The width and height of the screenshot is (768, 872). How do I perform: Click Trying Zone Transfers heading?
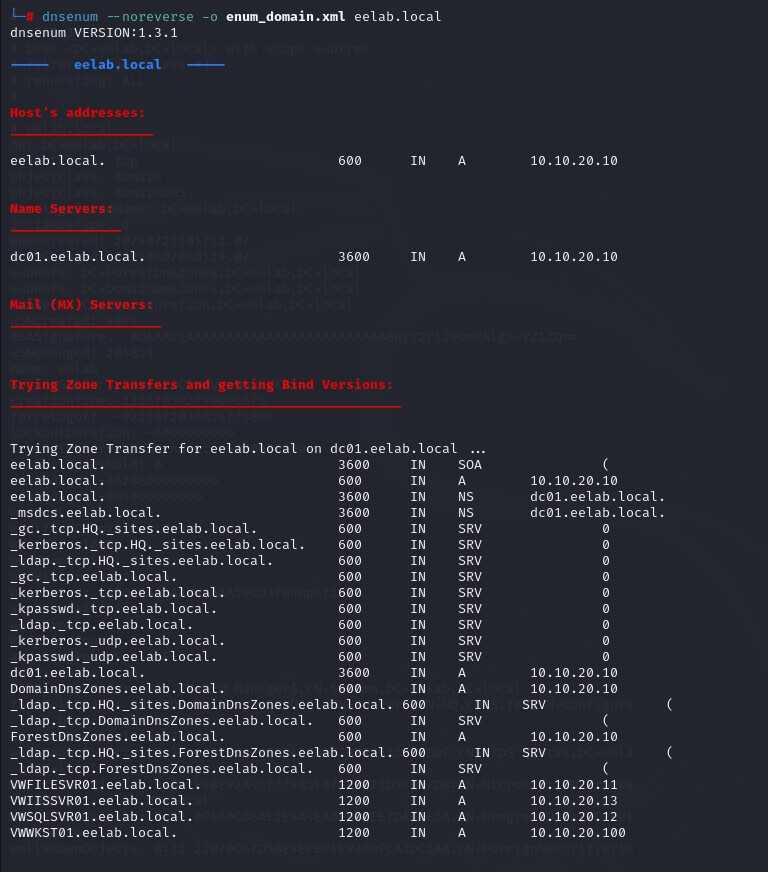pyautogui.click(x=201, y=385)
